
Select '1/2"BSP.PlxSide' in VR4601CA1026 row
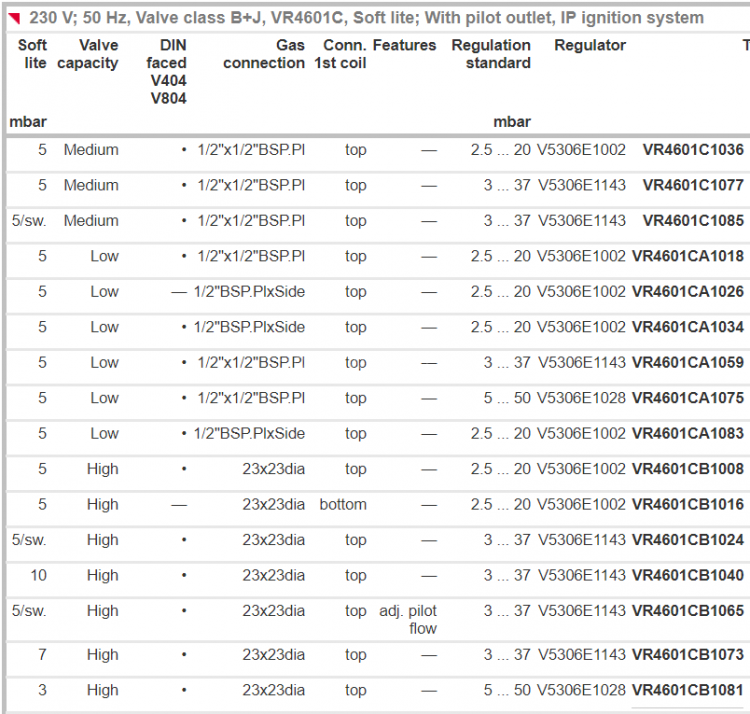249,291
